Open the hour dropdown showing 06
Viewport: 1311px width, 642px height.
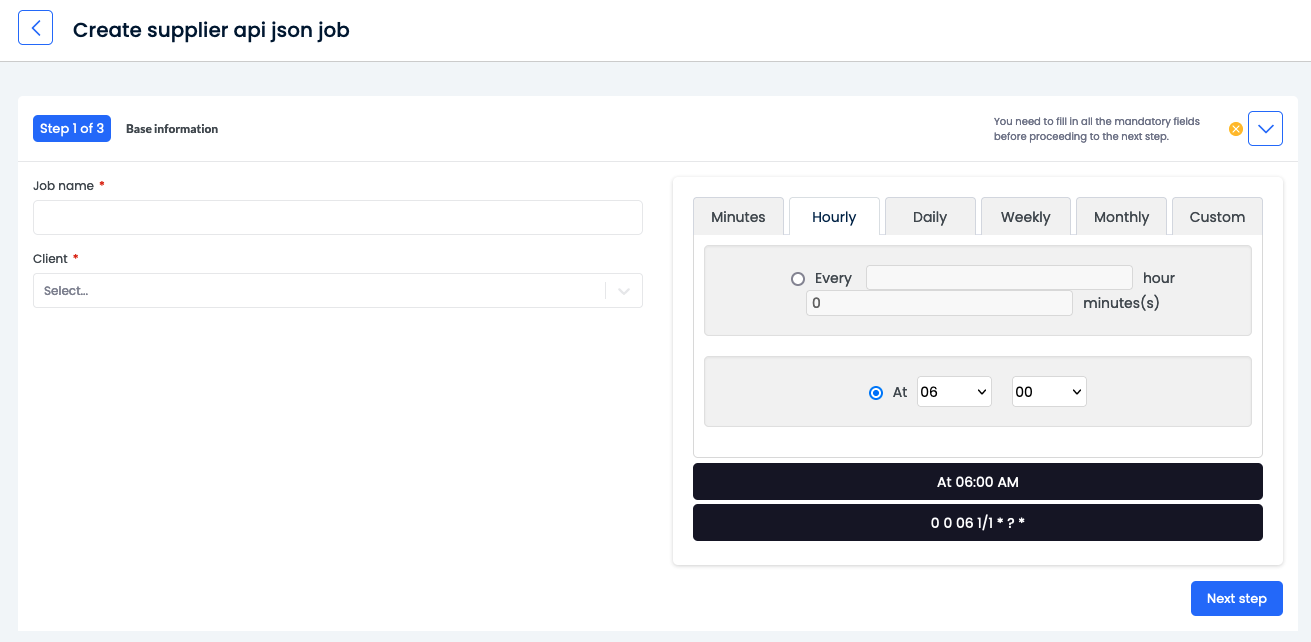[x=954, y=391]
